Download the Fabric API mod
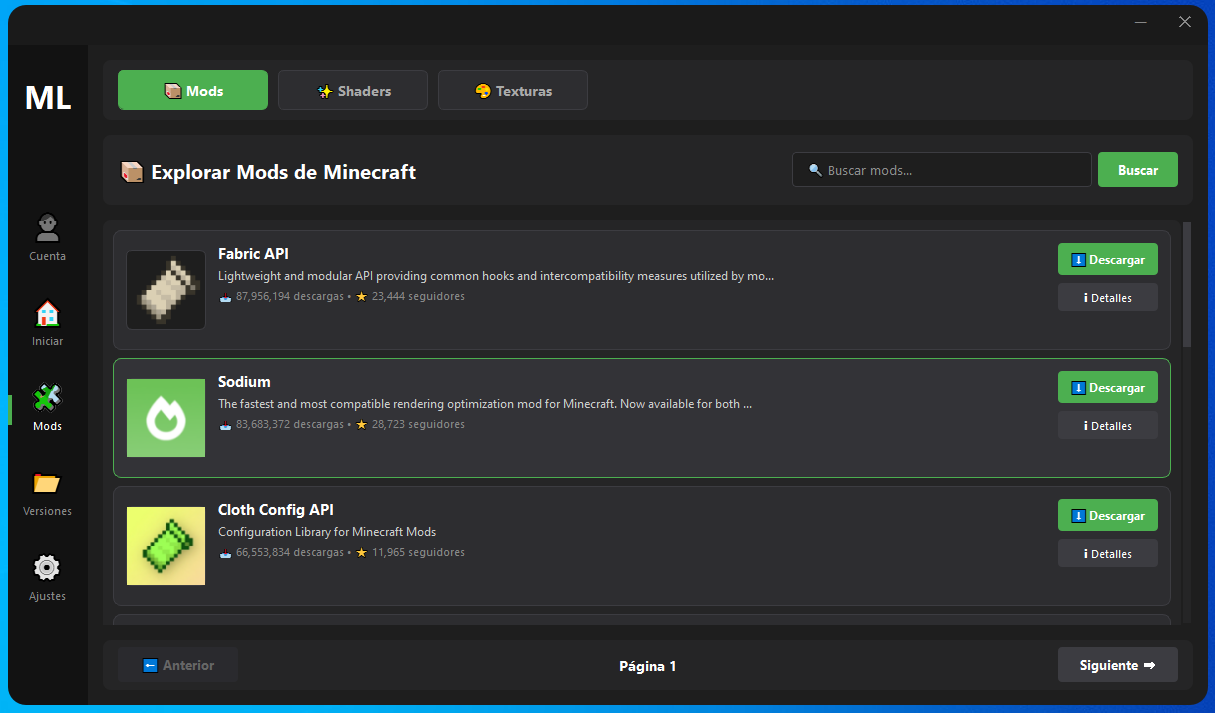This screenshot has width=1215, height=713. [1107, 259]
